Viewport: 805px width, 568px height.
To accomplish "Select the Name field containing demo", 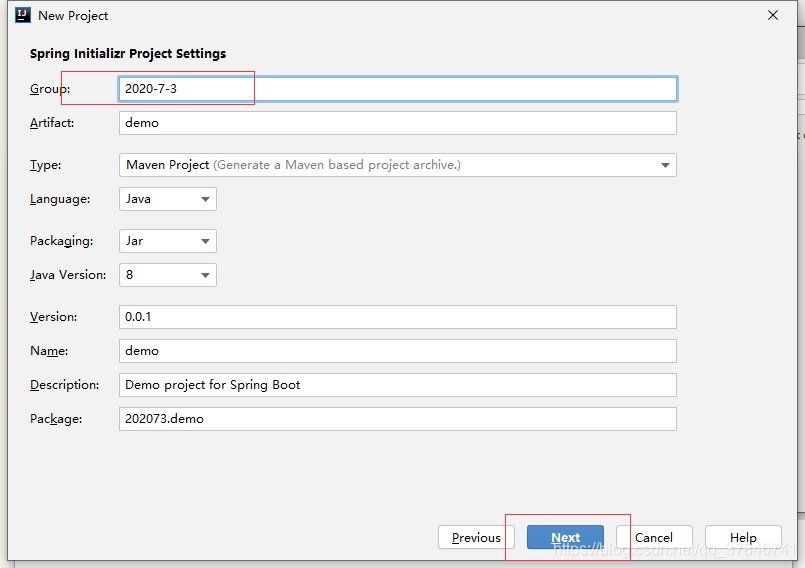I will (398, 351).
